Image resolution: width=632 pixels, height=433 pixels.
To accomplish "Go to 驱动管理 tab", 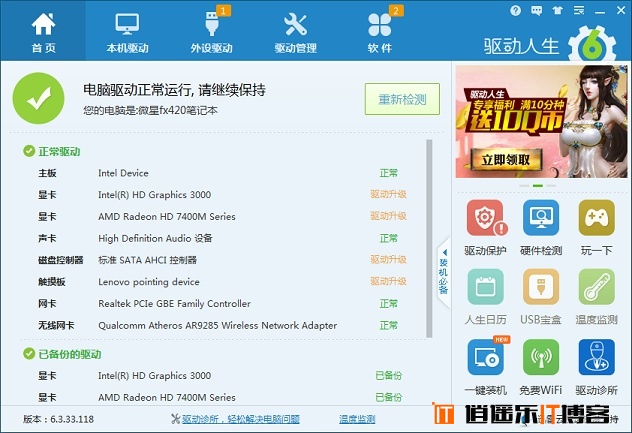I will [x=295, y=32].
